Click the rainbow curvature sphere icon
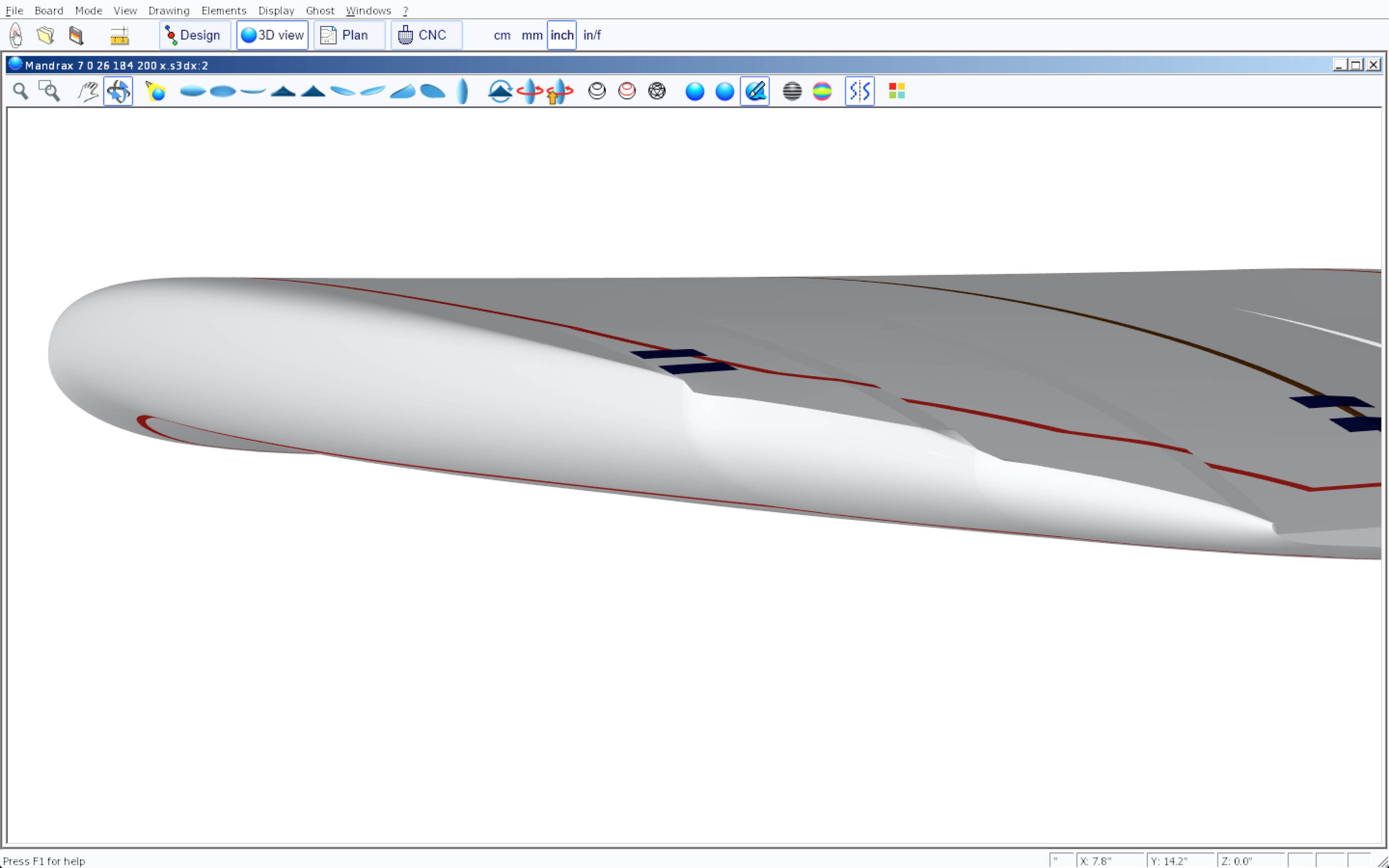This screenshot has width=1389, height=868. 822,91
